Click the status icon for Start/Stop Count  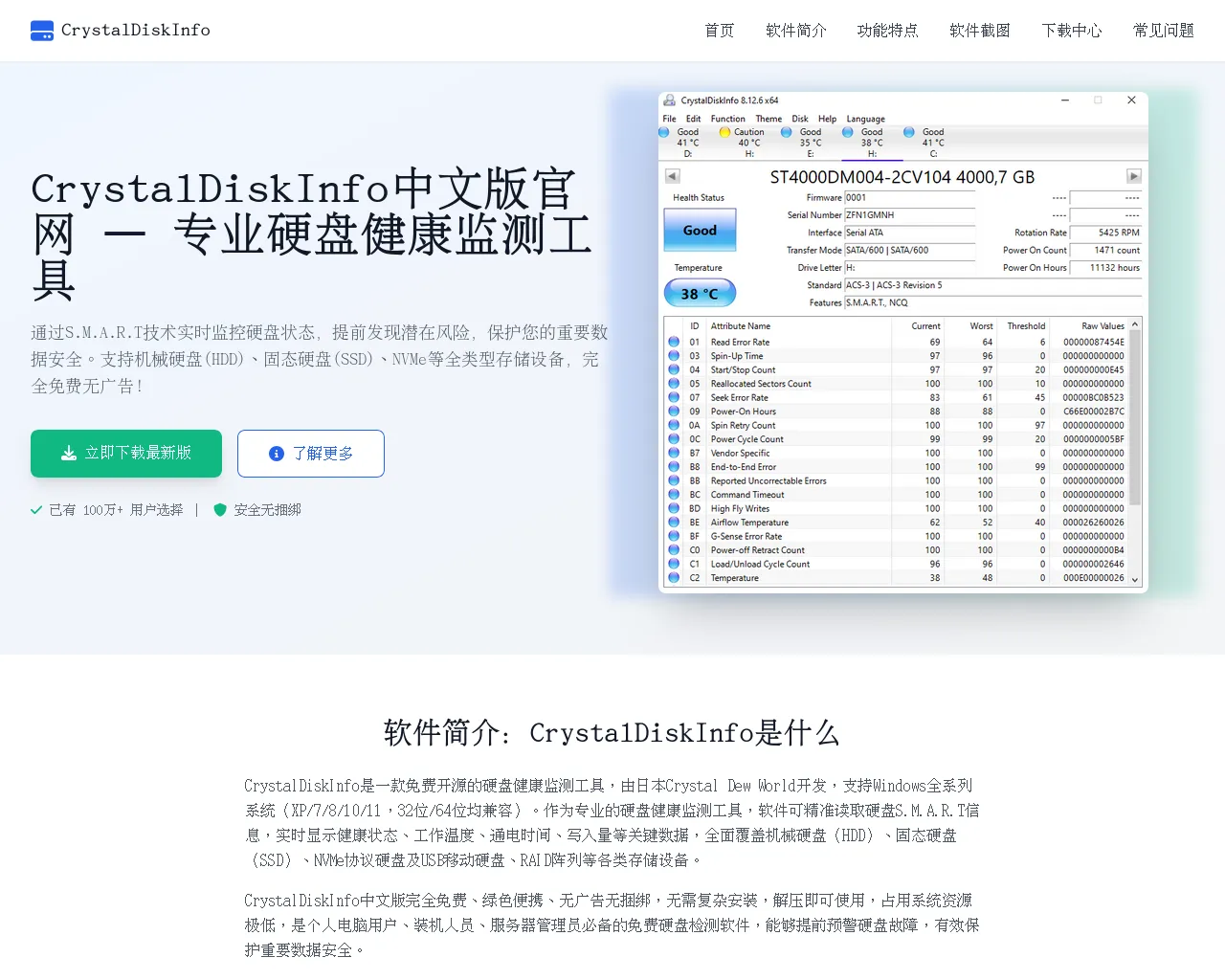click(674, 369)
